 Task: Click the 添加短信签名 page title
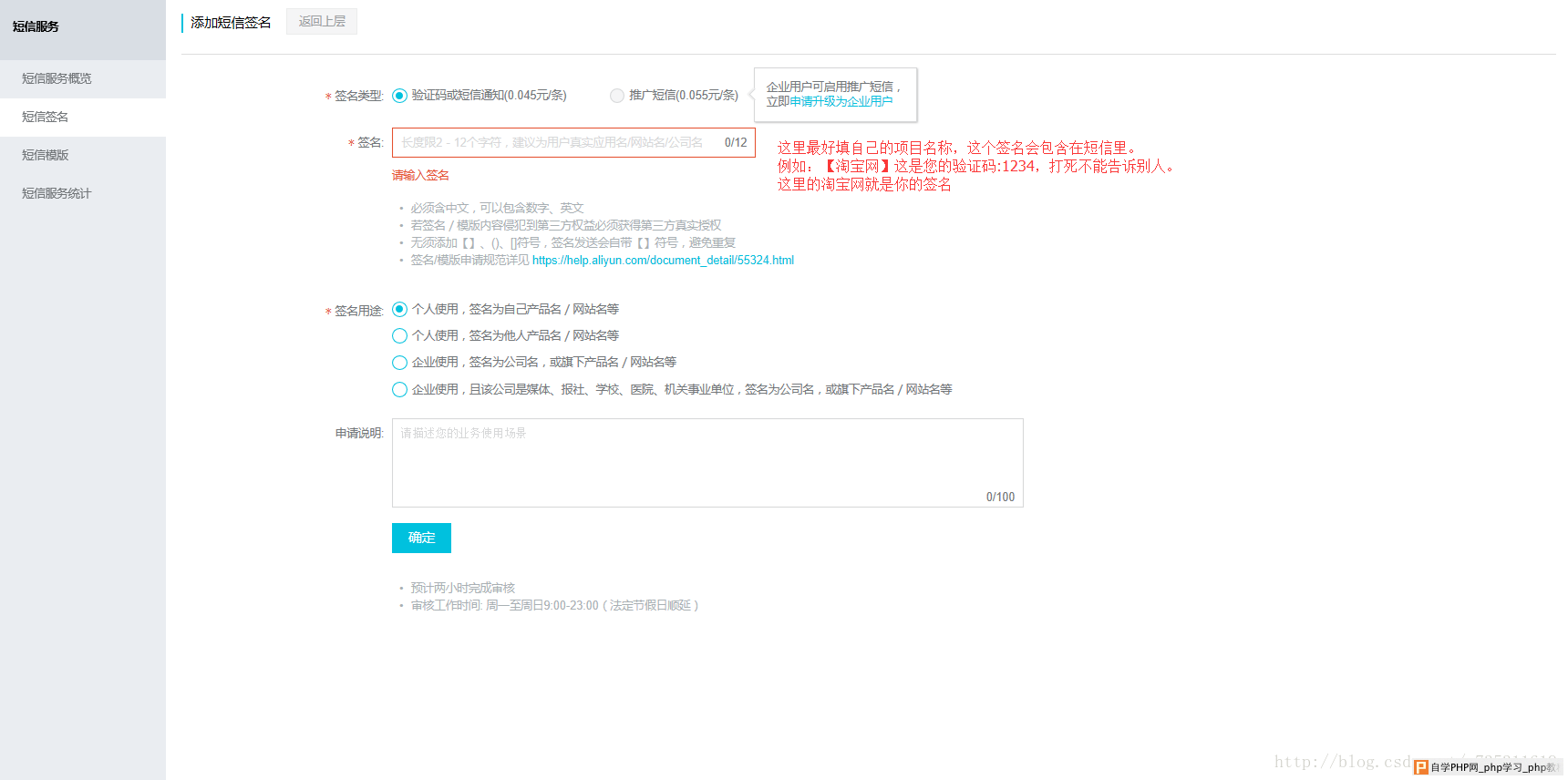(x=231, y=23)
